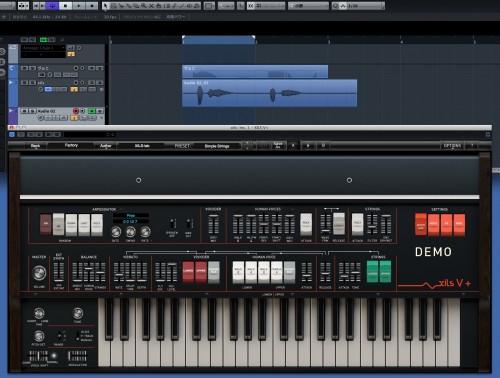This screenshot has height=378, width=500.
Task: Click the PITCH SET knob
Action: (39, 336)
